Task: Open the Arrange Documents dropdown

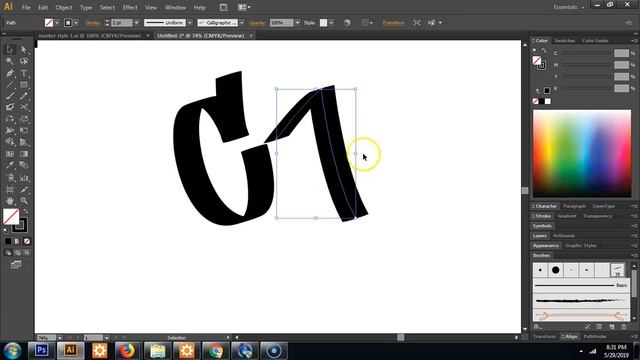Action: coord(244,7)
